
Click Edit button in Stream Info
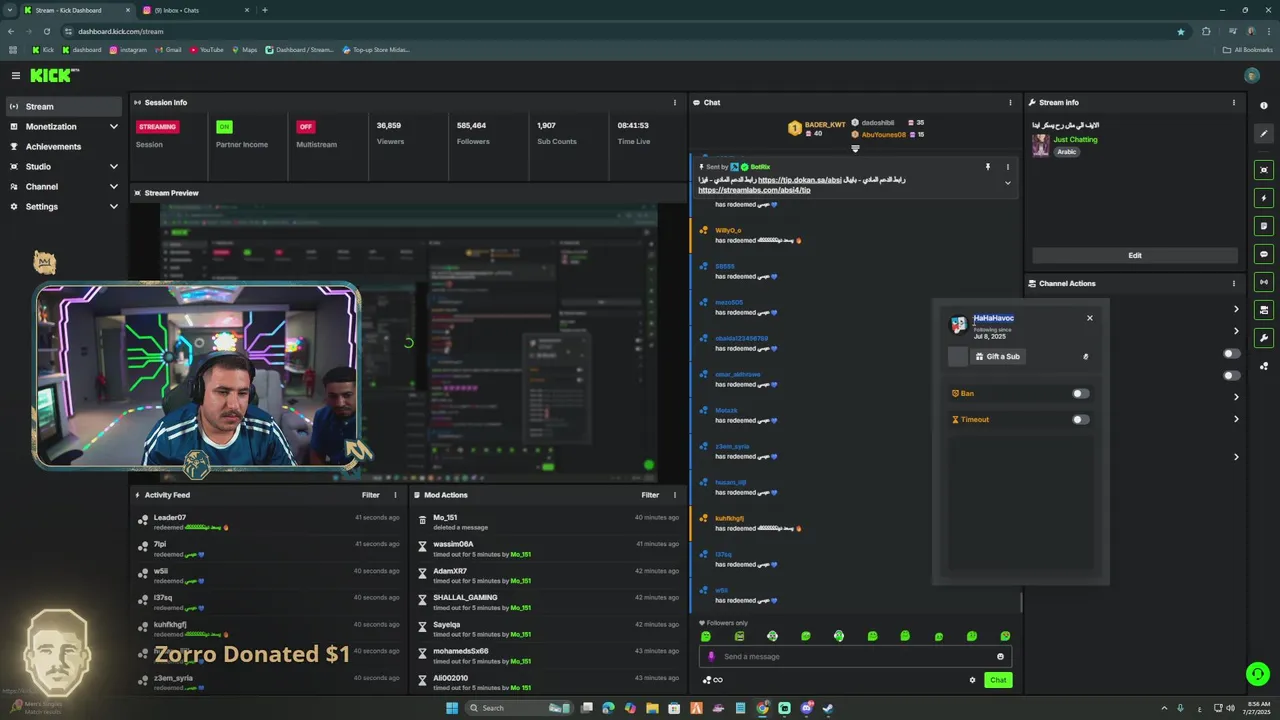click(1135, 255)
